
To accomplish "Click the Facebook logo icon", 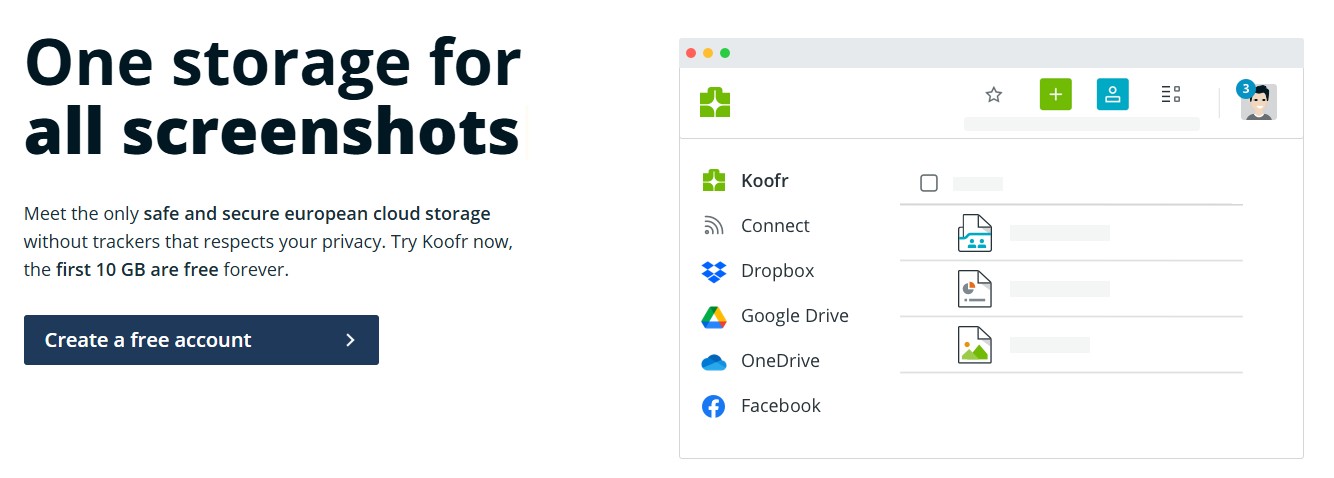I will pos(713,406).
